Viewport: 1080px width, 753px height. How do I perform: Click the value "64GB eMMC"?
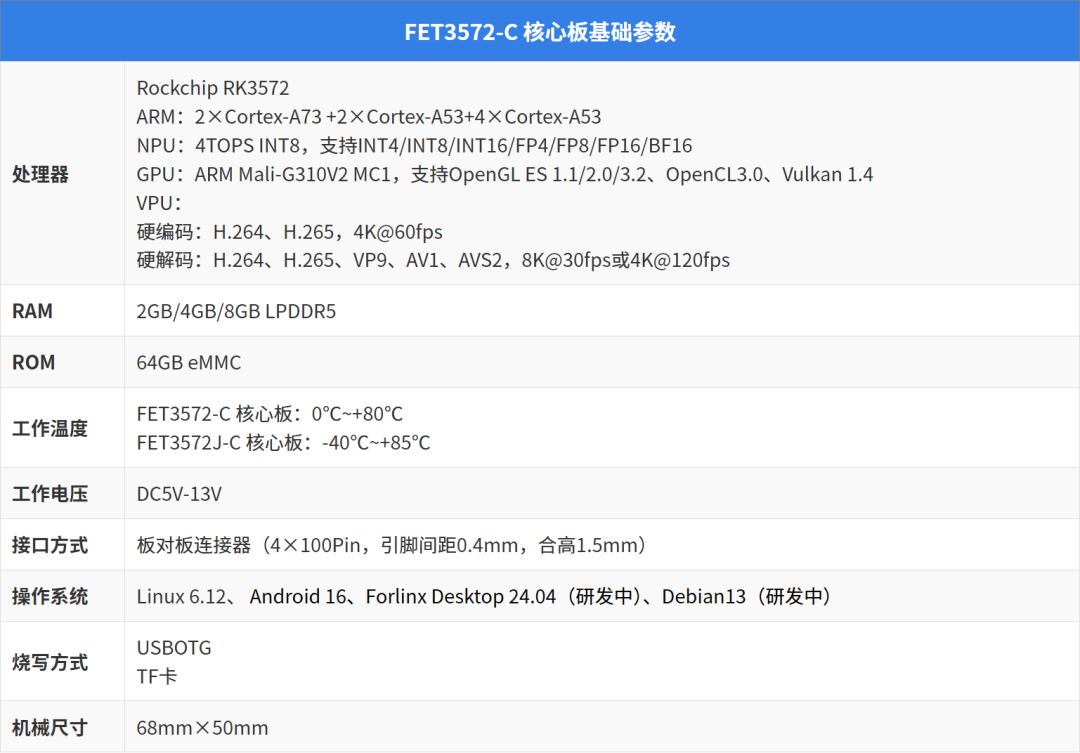[189, 362]
